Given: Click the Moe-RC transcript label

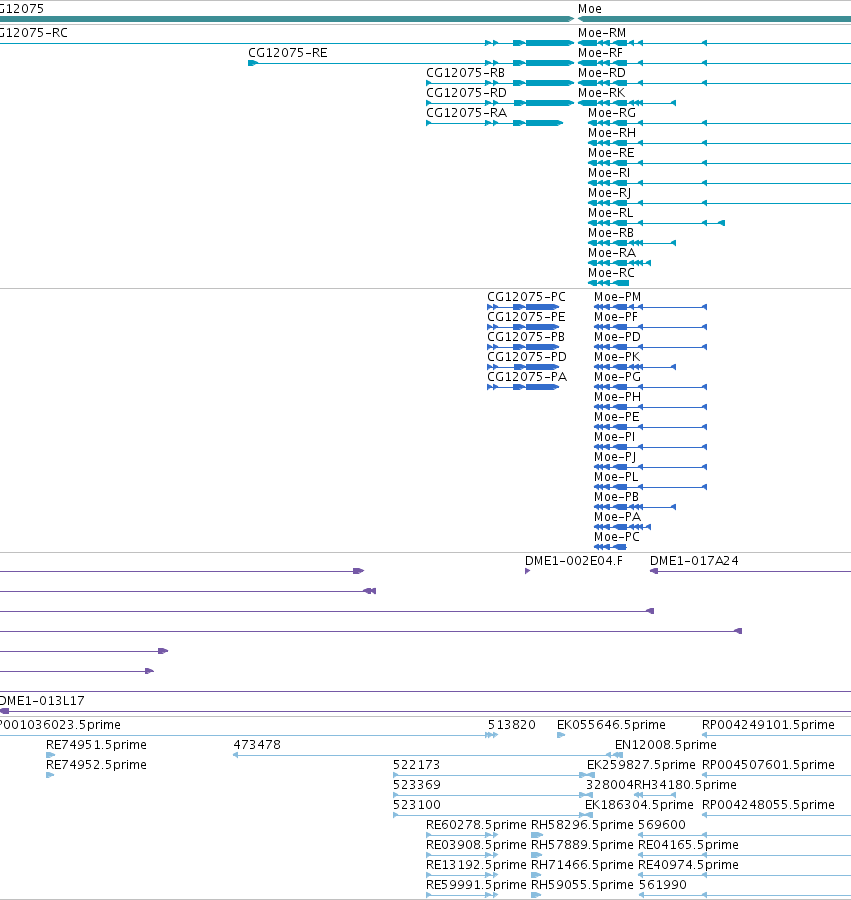Looking at the screenshot, I should point(611,273).
